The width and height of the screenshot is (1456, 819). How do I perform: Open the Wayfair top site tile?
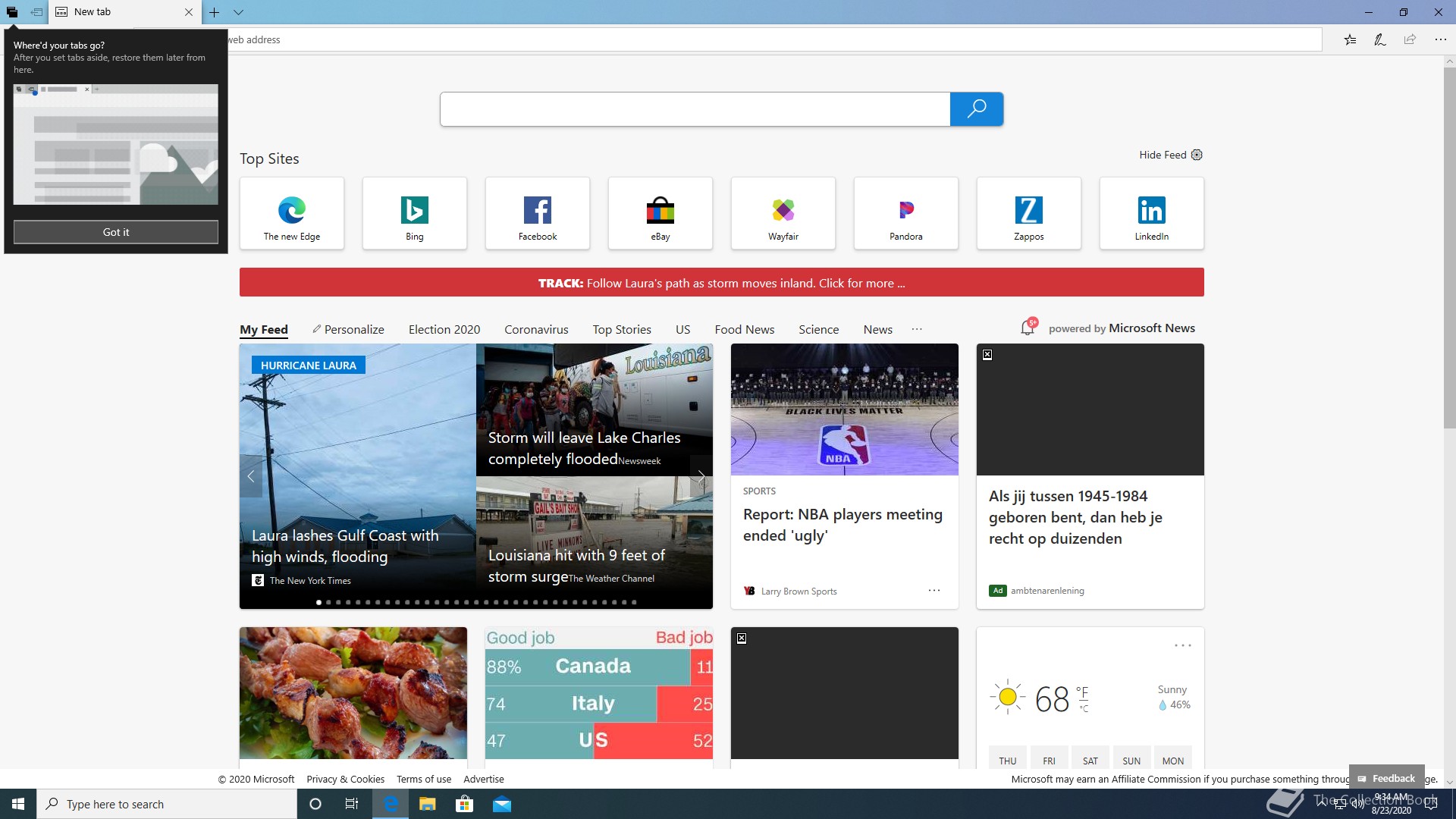(x=783, y=213)
